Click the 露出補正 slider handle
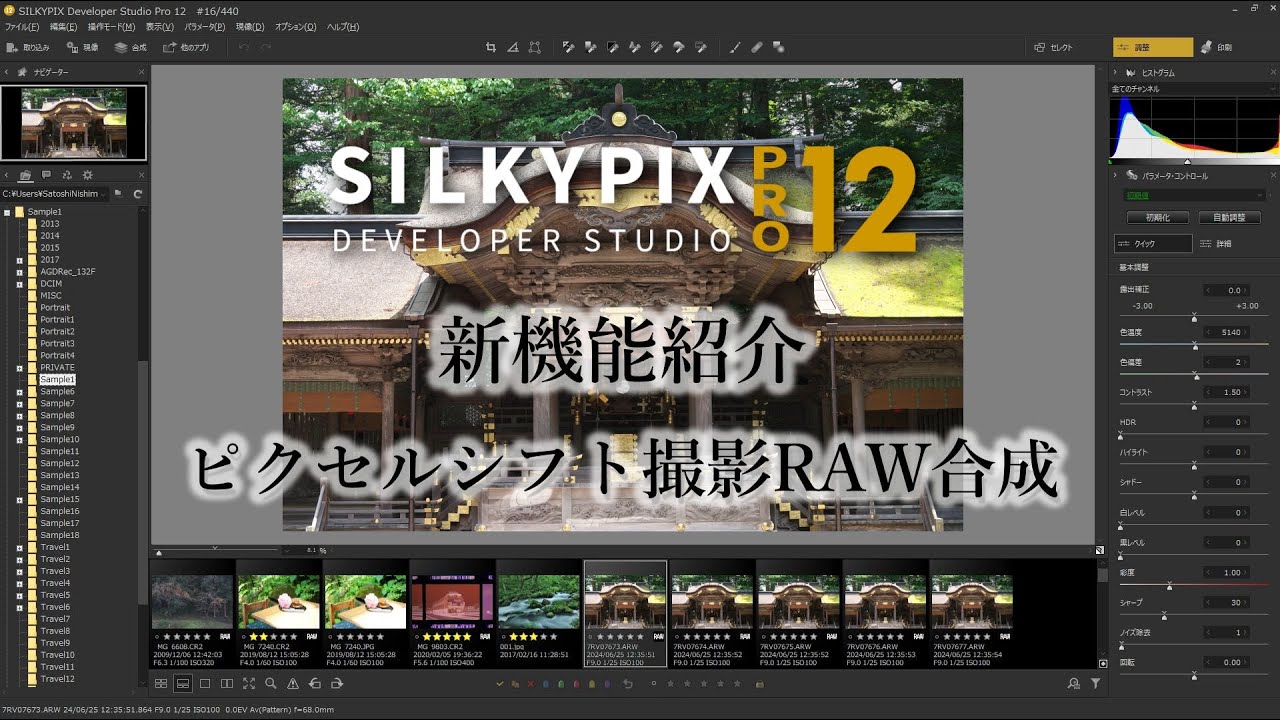The height and width of the screenshot is (720, 1280). (1194, 317)
